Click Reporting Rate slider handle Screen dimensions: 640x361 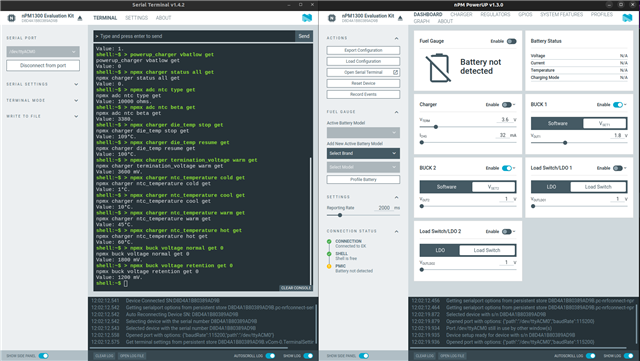[x=340, y=215]
